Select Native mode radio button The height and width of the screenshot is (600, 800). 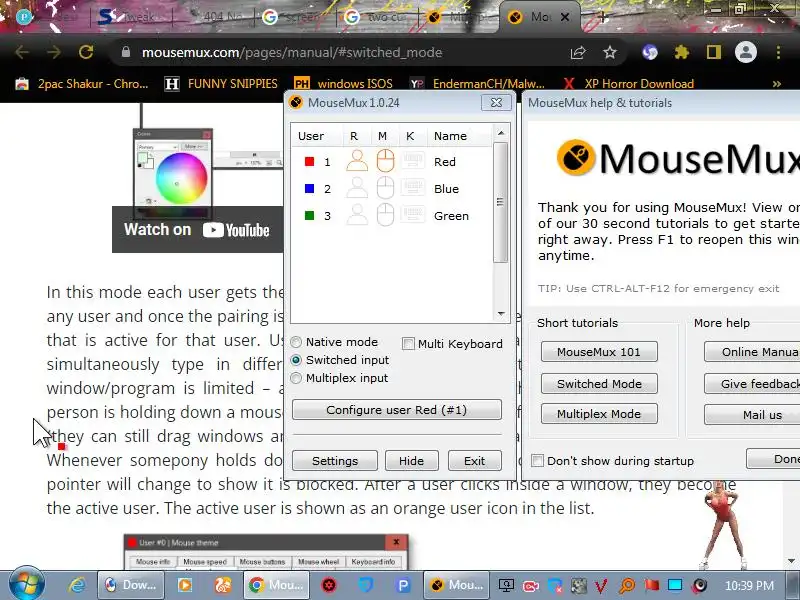(296, 342)
